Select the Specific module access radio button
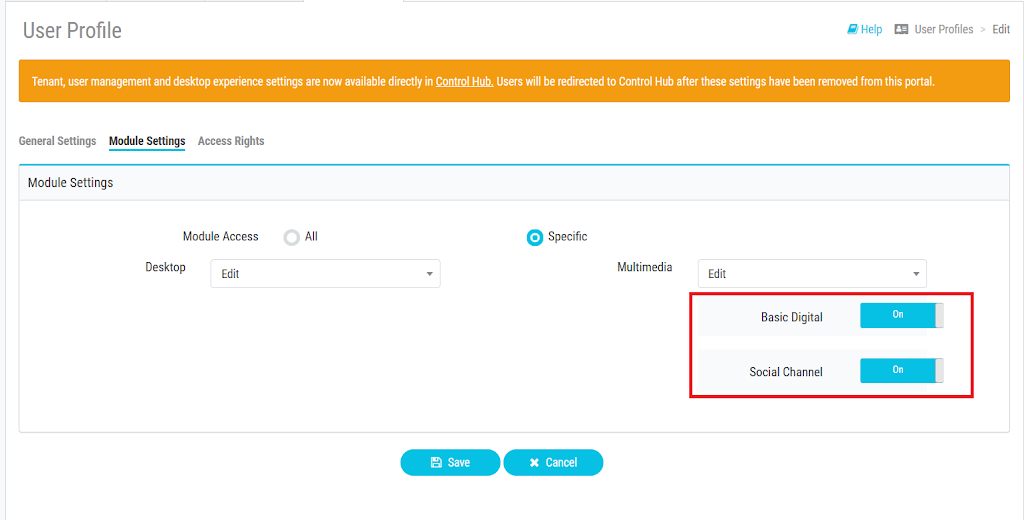 coord(535,238)
